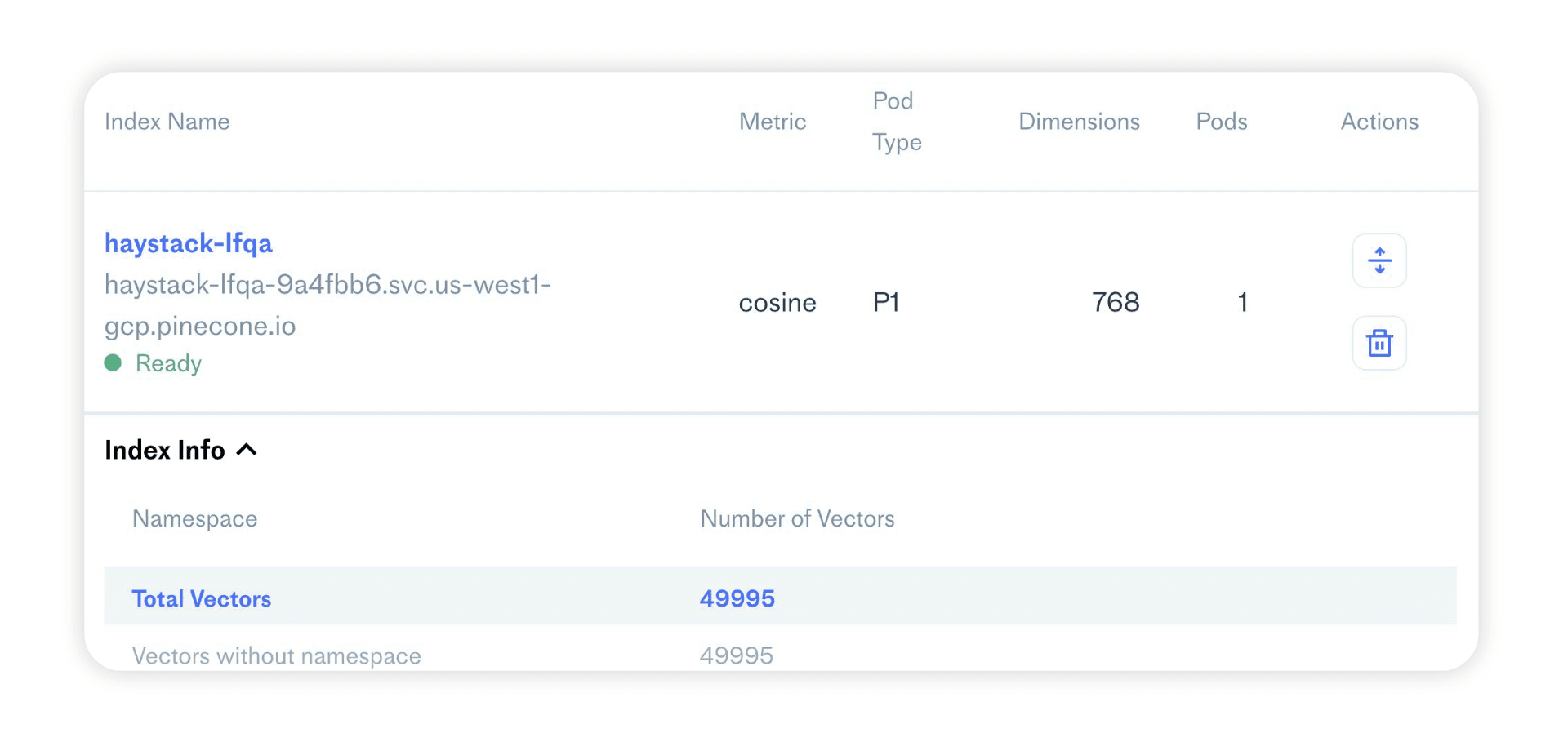Click the Index Name column header
The width and height of the screenshot is (1568, 751).
click(167, 122)
